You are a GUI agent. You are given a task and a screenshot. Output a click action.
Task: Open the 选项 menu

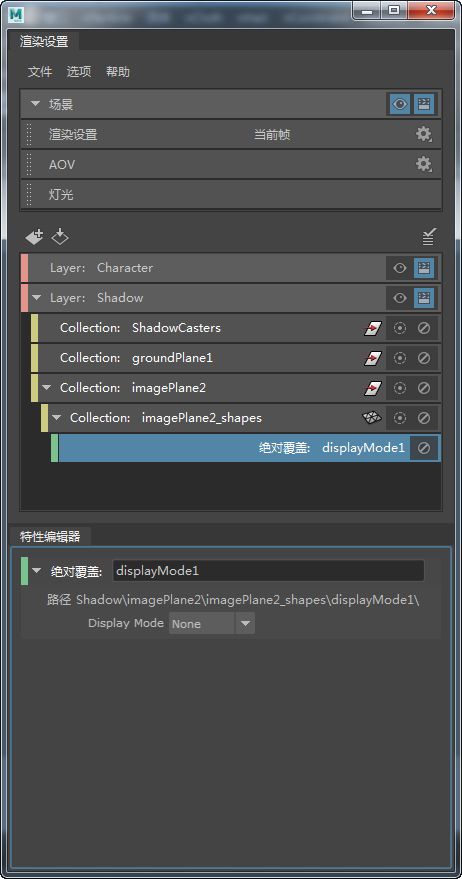[x=78, y=72]
